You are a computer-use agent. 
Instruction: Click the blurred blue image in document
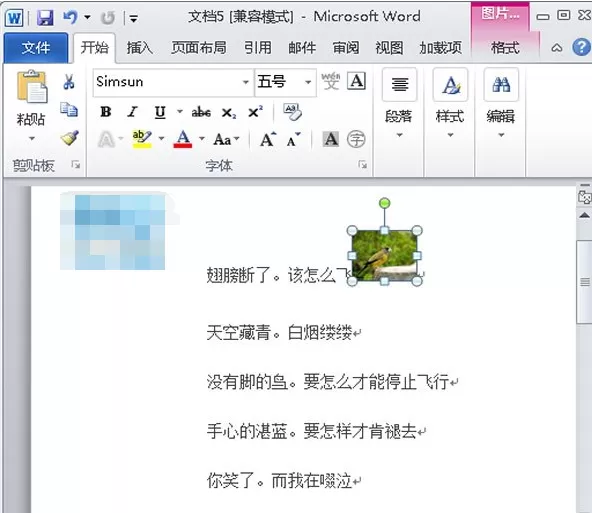click(113, 231)
